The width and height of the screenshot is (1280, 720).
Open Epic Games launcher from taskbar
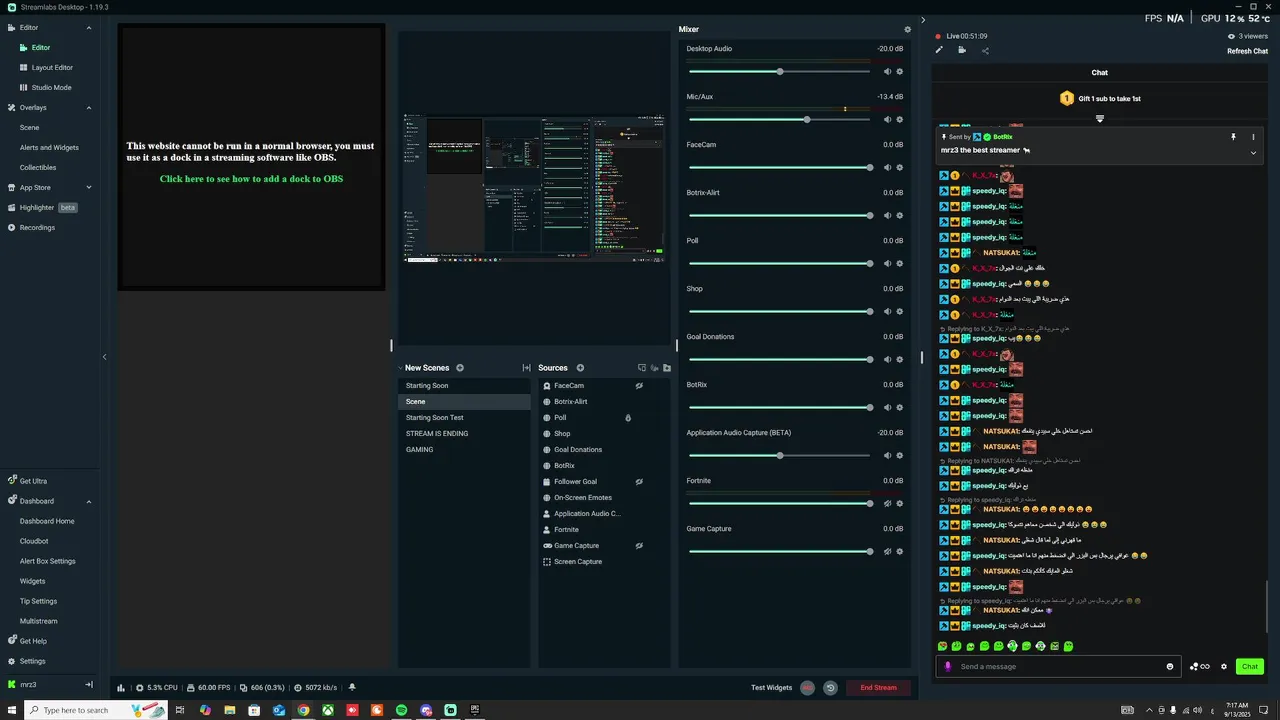(475, 710)
